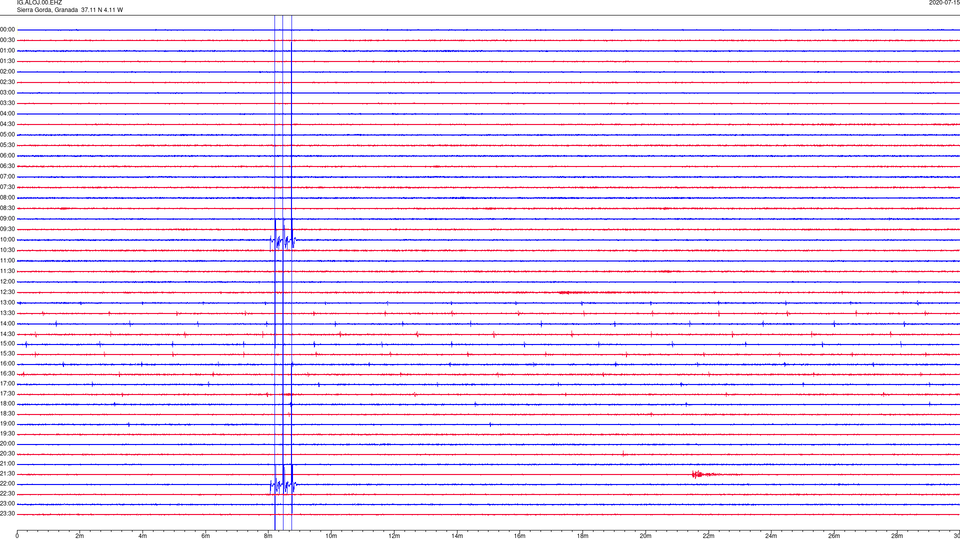Image resolution: width=960 pixels, height=540 pixels.
Task: Select the 06:00 trace time label
Action: 8,156
